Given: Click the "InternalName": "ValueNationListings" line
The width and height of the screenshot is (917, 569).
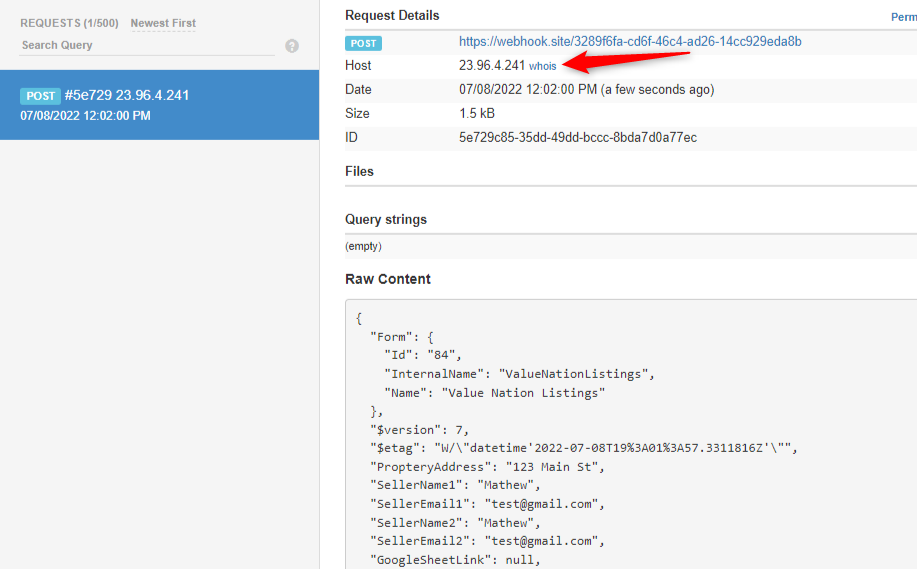Looking at the screenshot, I should (519, 374).
